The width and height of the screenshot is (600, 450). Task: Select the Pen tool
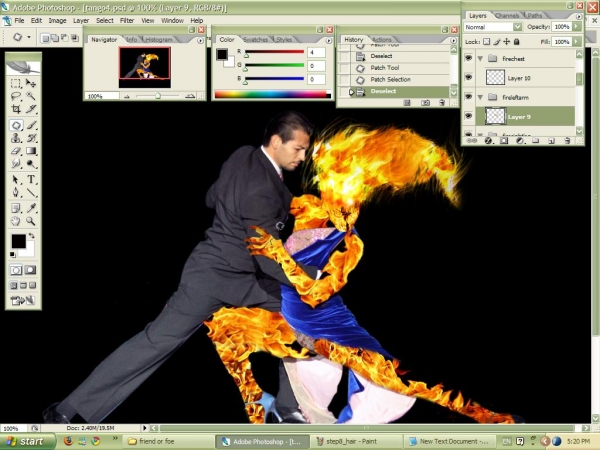click(x=16, y=192)
